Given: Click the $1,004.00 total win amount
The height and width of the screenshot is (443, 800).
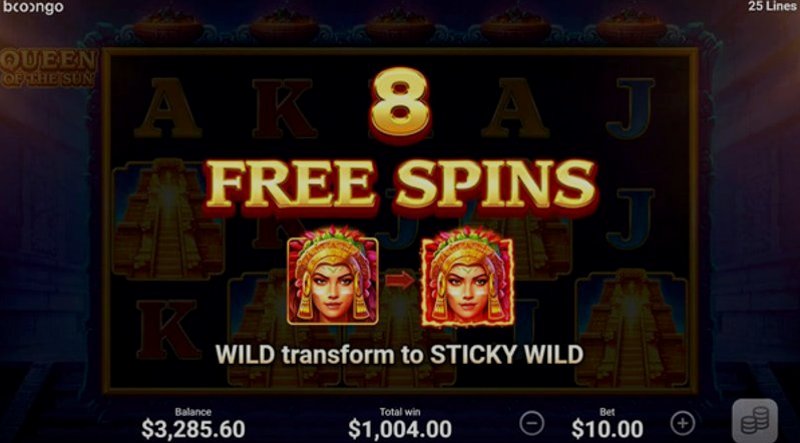Looking at the screenshot, I should pos(400,429).
